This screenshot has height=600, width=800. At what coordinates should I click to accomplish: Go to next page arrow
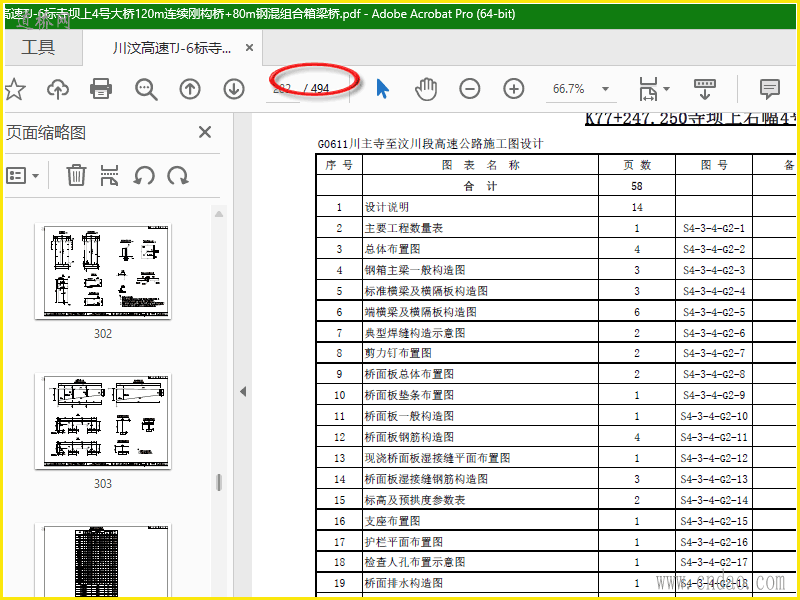[234, 89]
